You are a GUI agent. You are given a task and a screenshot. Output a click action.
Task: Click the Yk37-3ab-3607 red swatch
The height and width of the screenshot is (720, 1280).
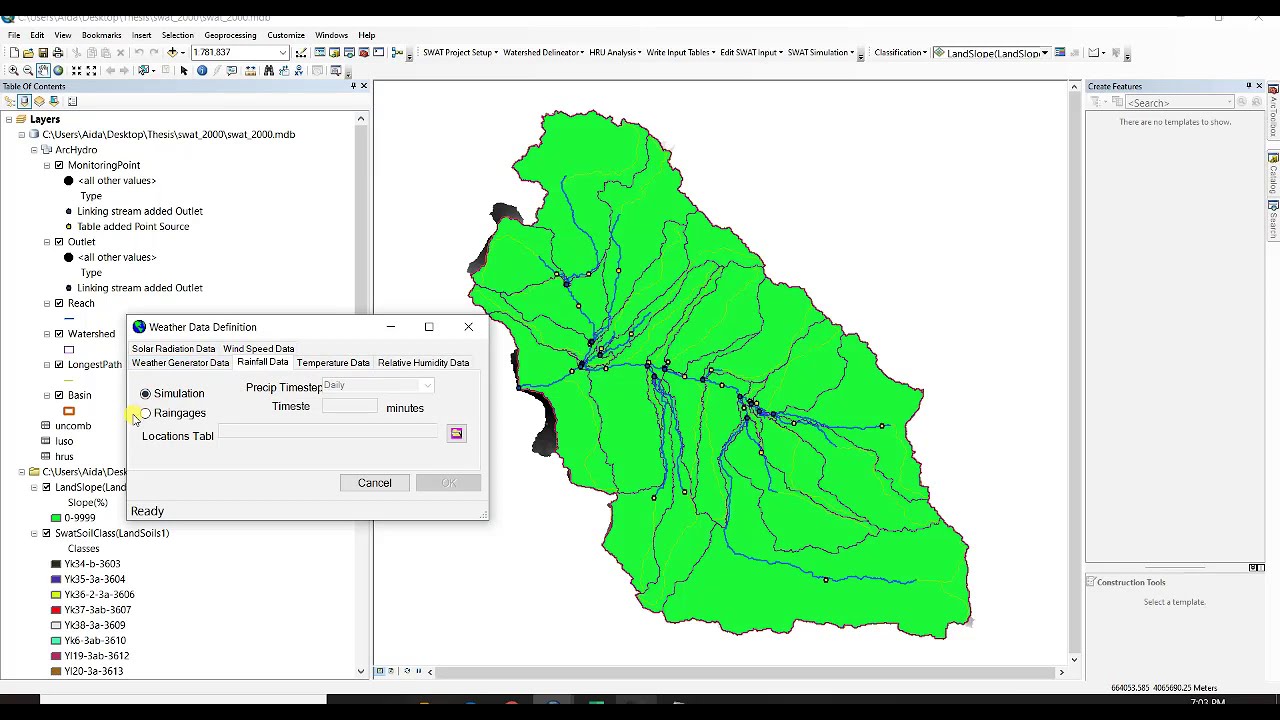click(56, 610)
